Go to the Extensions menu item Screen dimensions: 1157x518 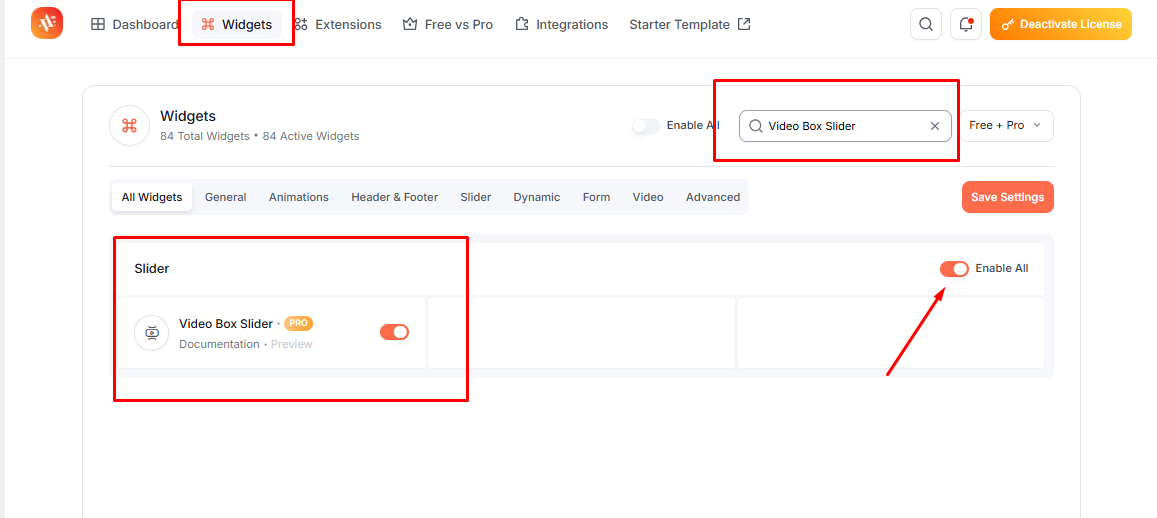point(337,24)
